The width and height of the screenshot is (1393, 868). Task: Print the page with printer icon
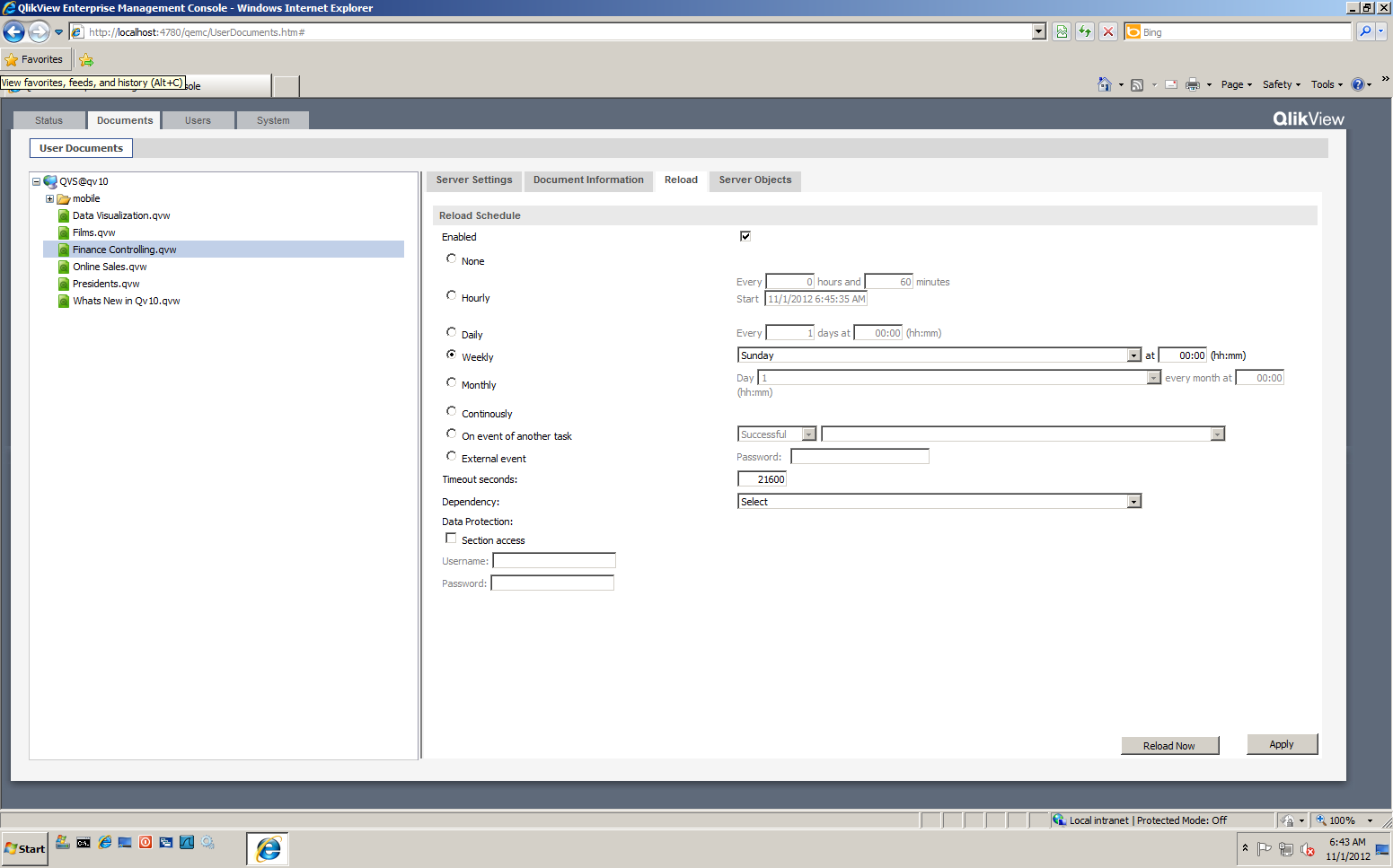click(1193, 84)
